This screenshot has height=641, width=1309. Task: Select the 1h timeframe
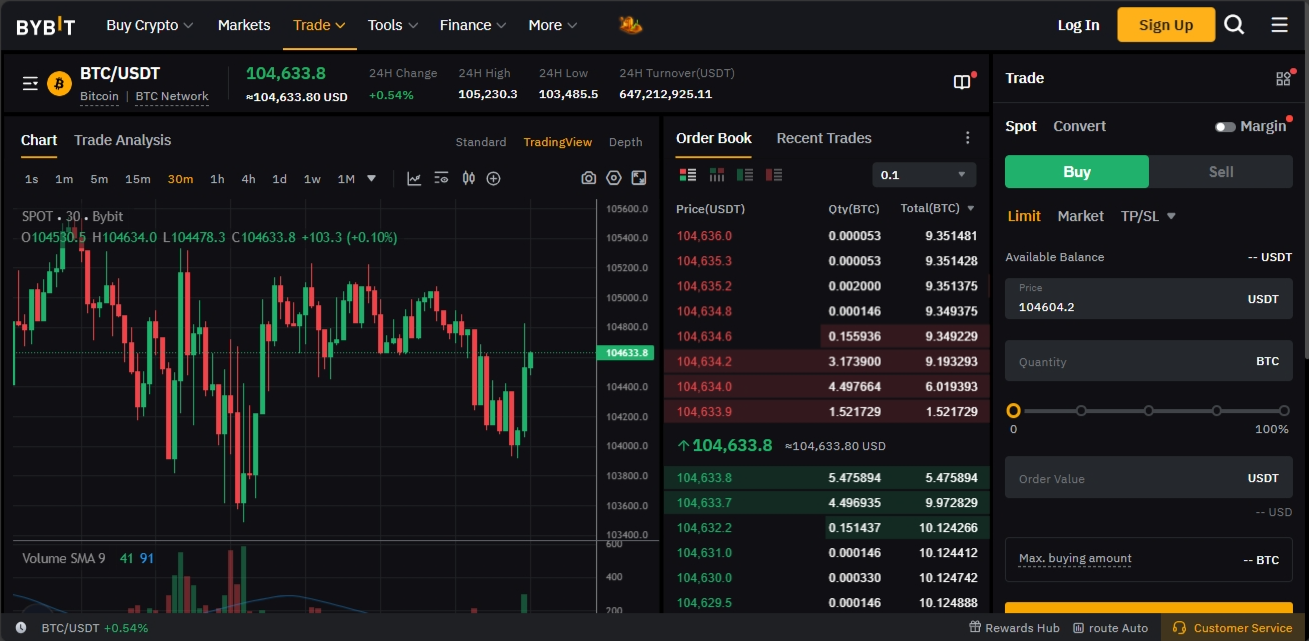217,179
